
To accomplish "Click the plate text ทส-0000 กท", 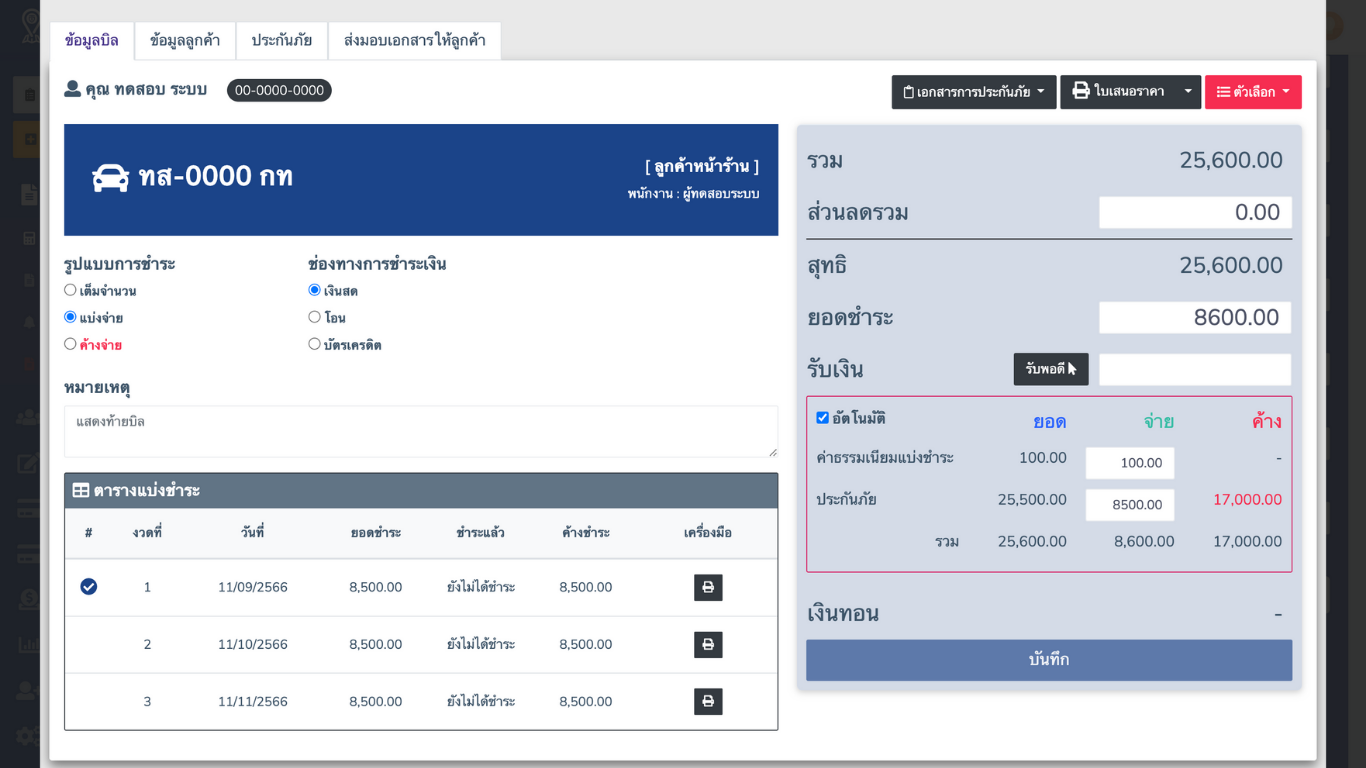I will coord(216,176).
